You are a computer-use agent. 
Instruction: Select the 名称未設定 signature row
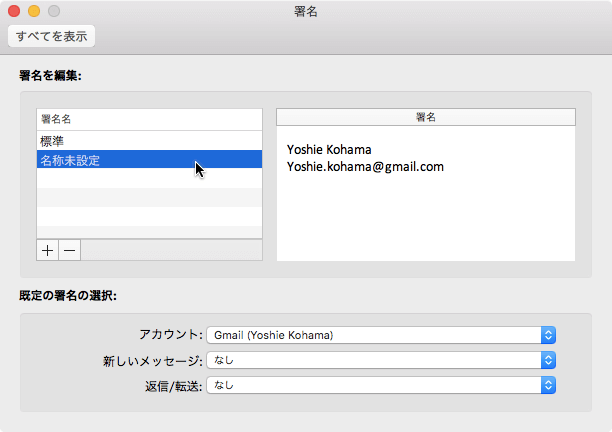(149, 160)
